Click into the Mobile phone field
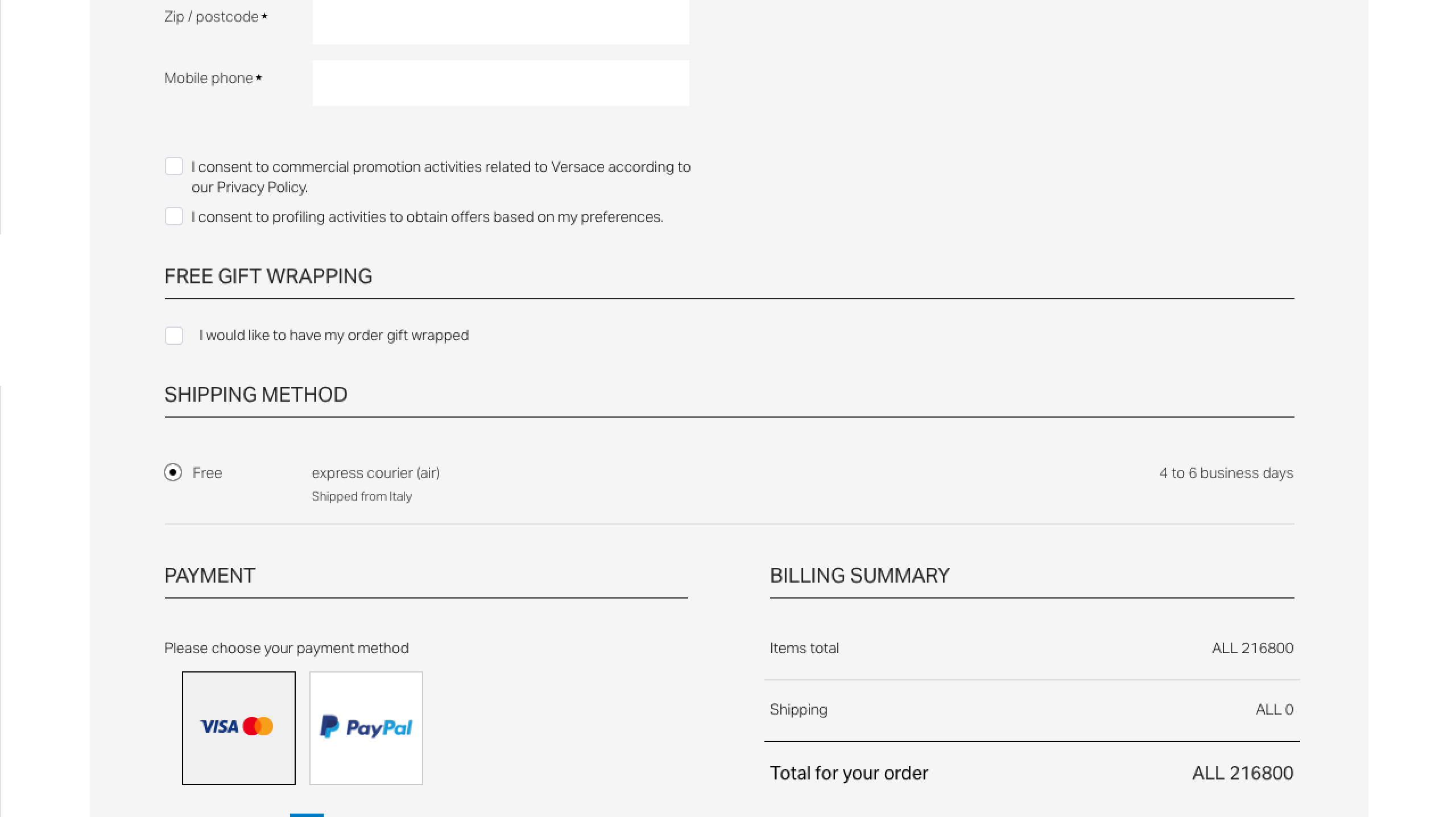 click(x=500, y=83)
